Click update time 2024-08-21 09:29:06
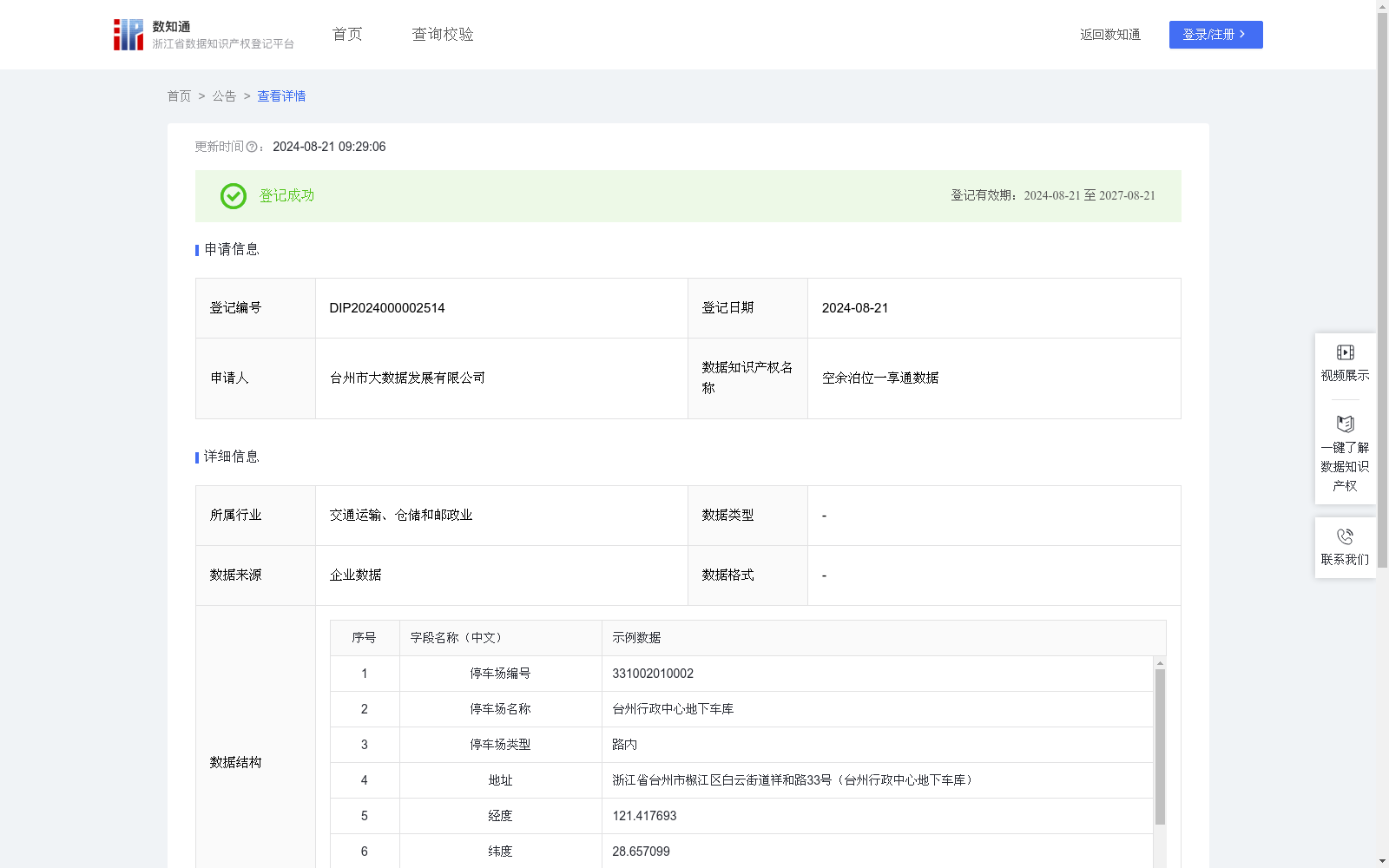Screen dimensions: 1389x868 point(329,147)
